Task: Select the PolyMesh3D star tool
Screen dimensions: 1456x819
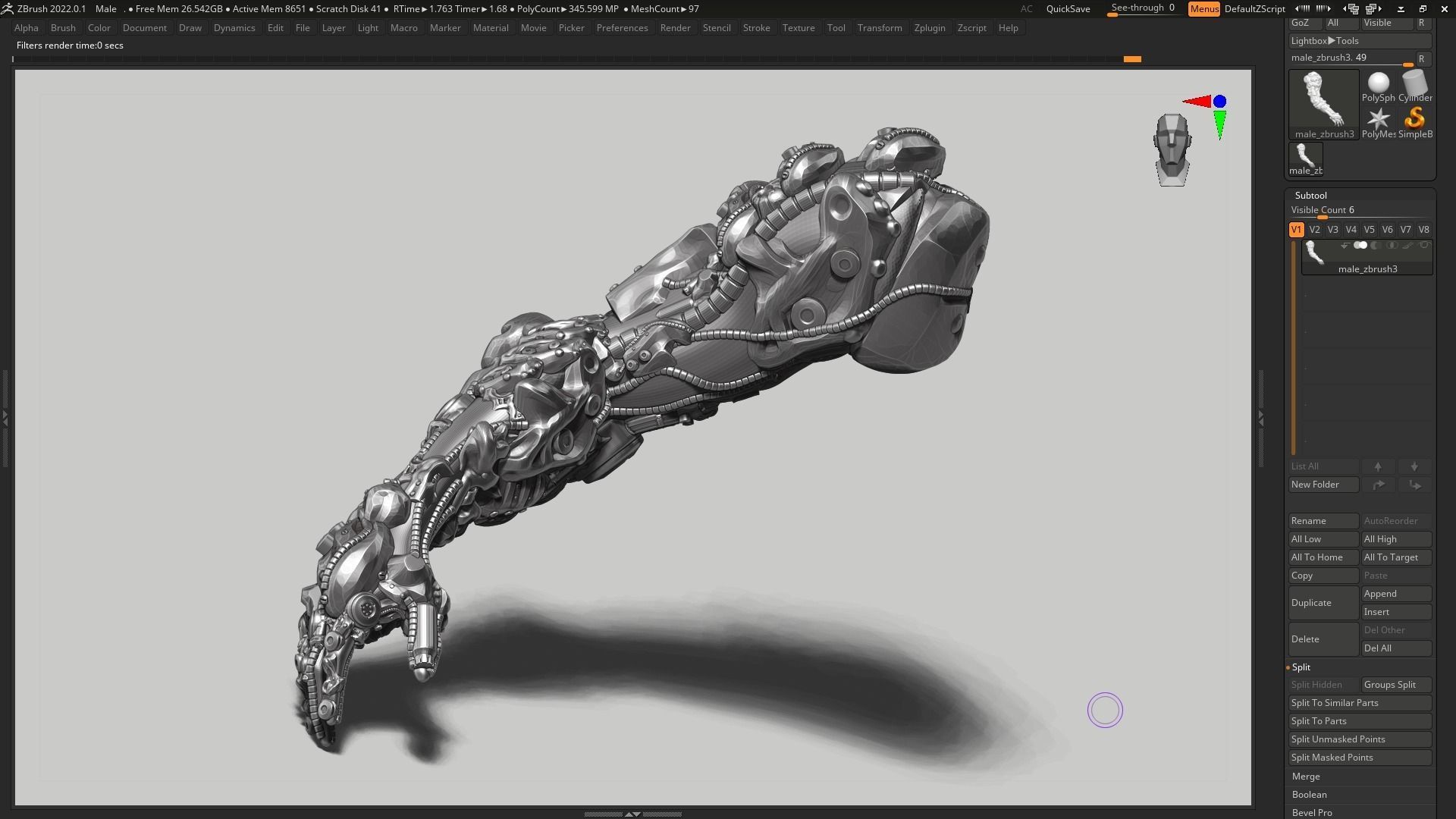Action: [1379, 118]
